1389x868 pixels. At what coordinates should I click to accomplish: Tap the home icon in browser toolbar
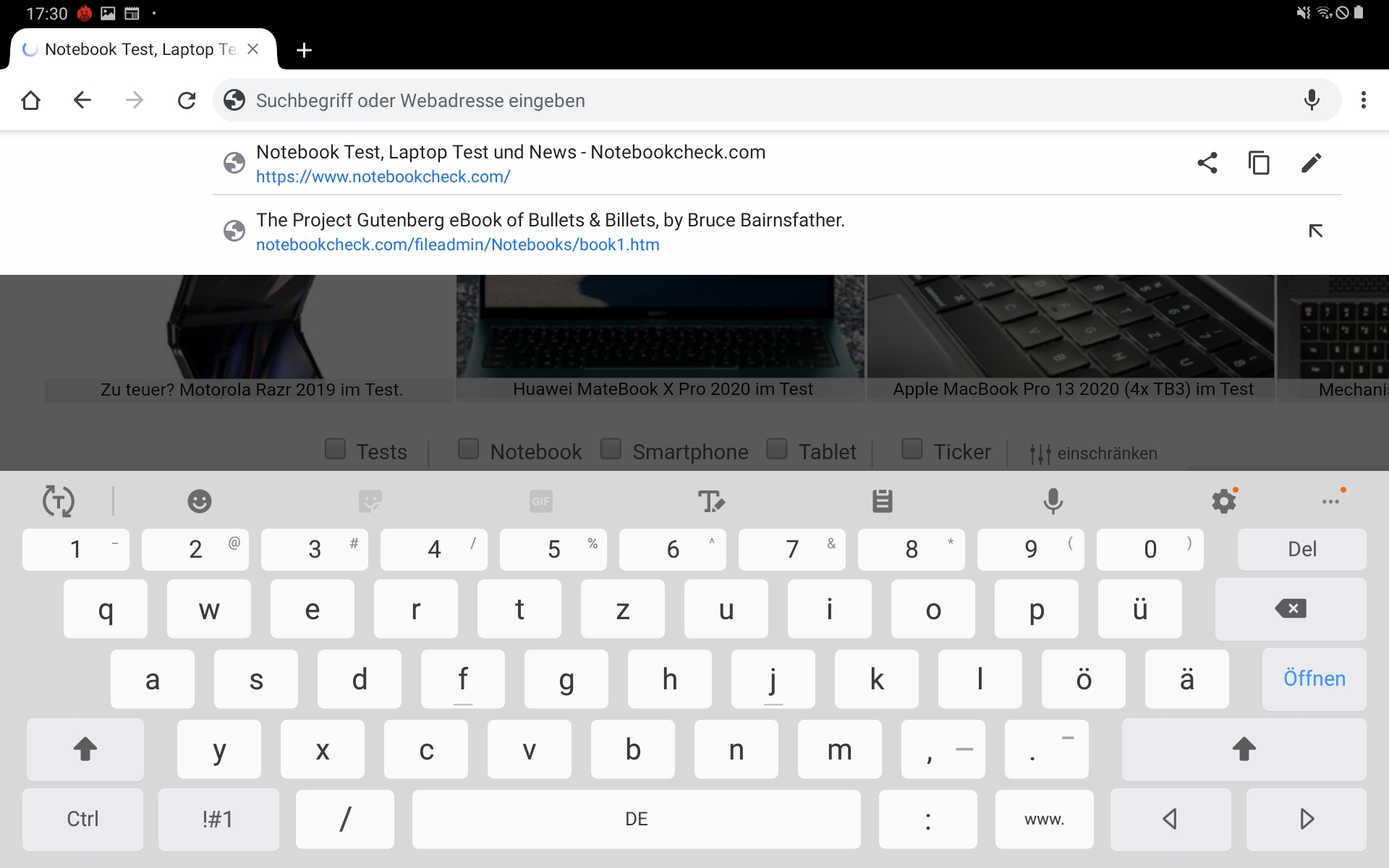point(30,100)
